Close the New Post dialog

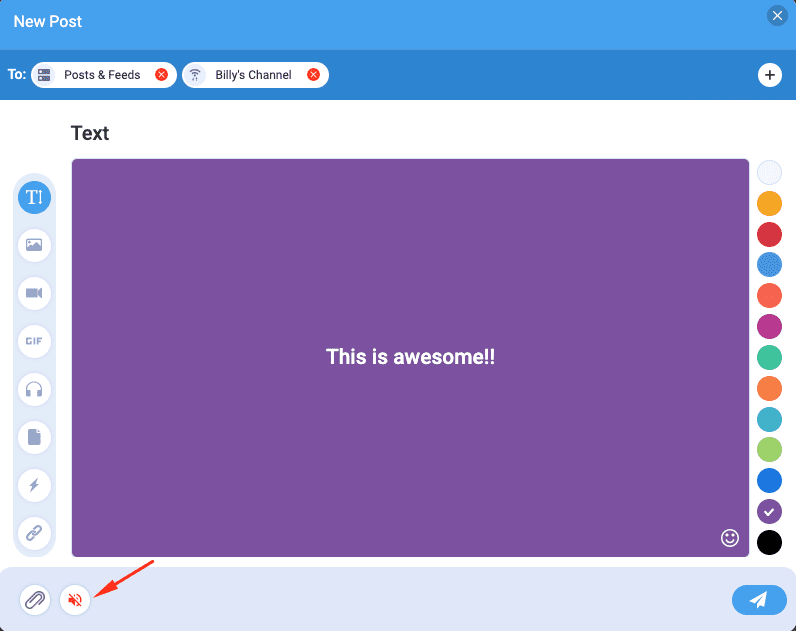777,16
